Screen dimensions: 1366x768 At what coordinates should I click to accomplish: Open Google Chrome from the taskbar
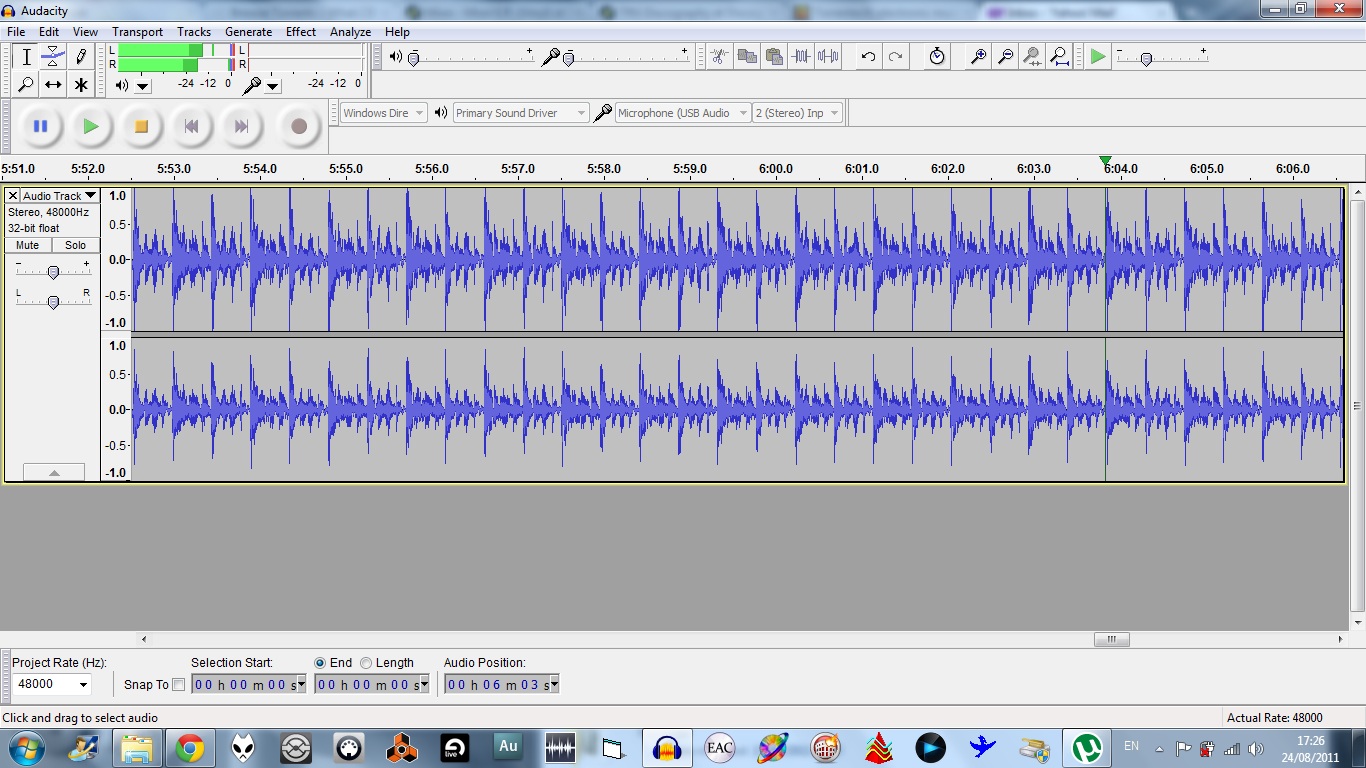point(190,748)
